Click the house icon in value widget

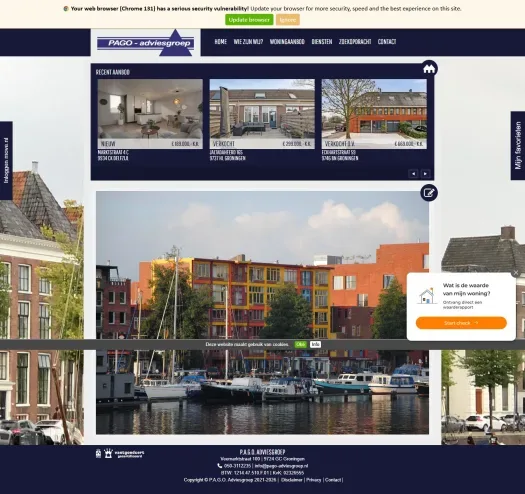427,296
